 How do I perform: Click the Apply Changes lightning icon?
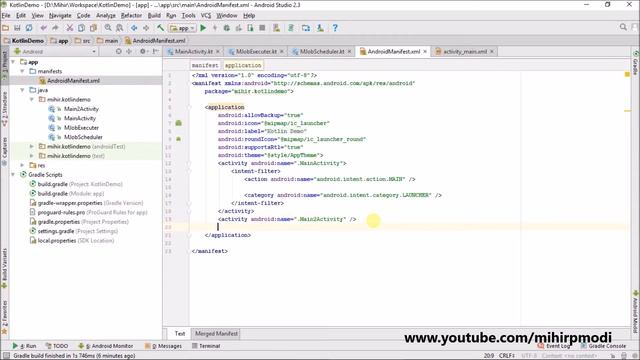click(x=215, y=28)
